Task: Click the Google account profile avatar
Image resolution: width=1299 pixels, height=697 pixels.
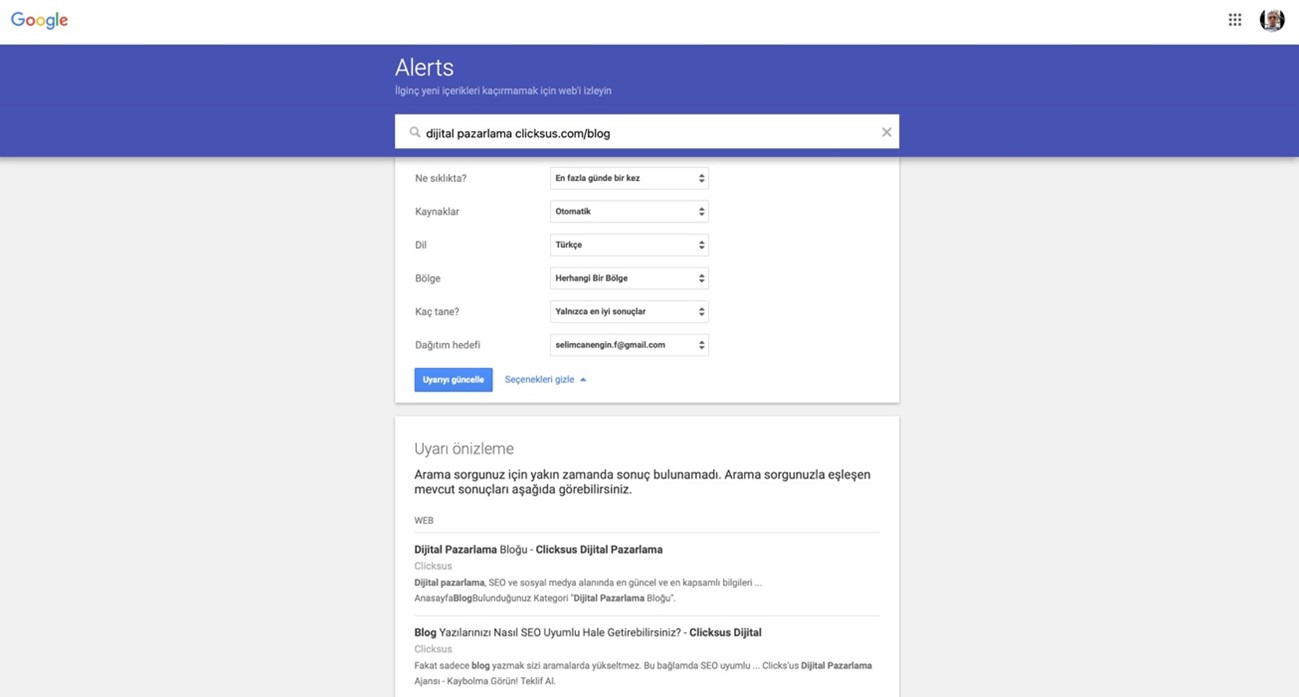Action: 1271,18
